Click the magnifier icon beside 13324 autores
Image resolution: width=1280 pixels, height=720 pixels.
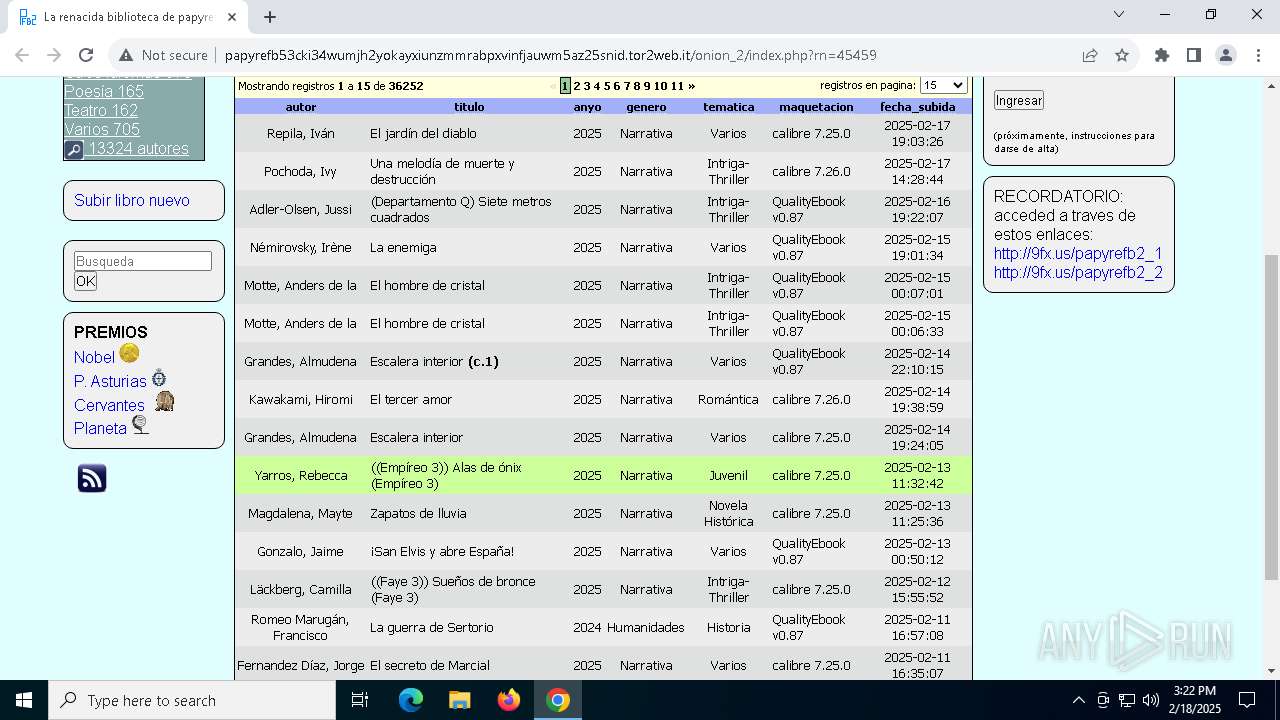click(74, 150)
